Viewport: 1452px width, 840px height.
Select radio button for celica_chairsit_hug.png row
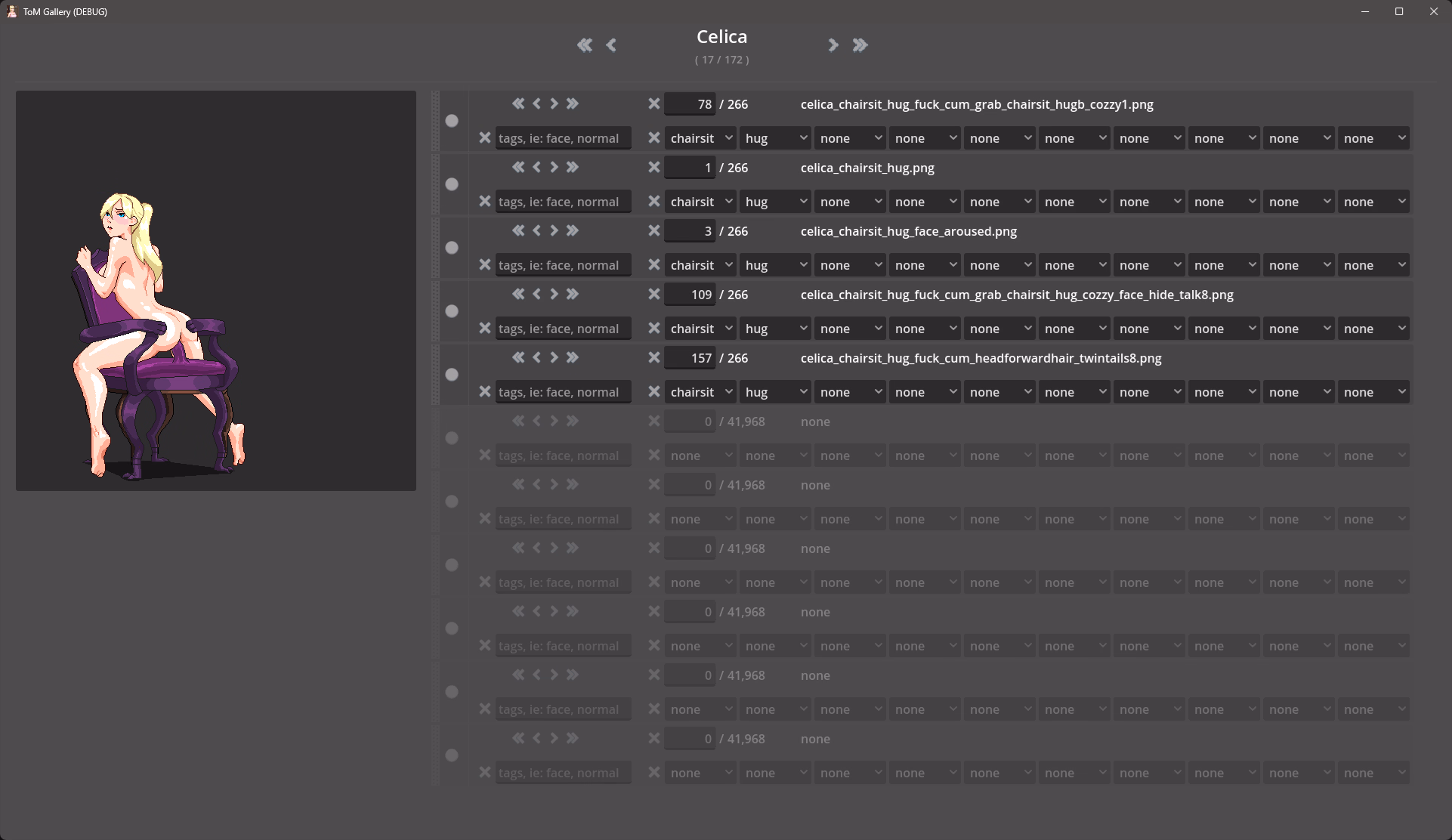pyautogui.click(x=452, y=184)
